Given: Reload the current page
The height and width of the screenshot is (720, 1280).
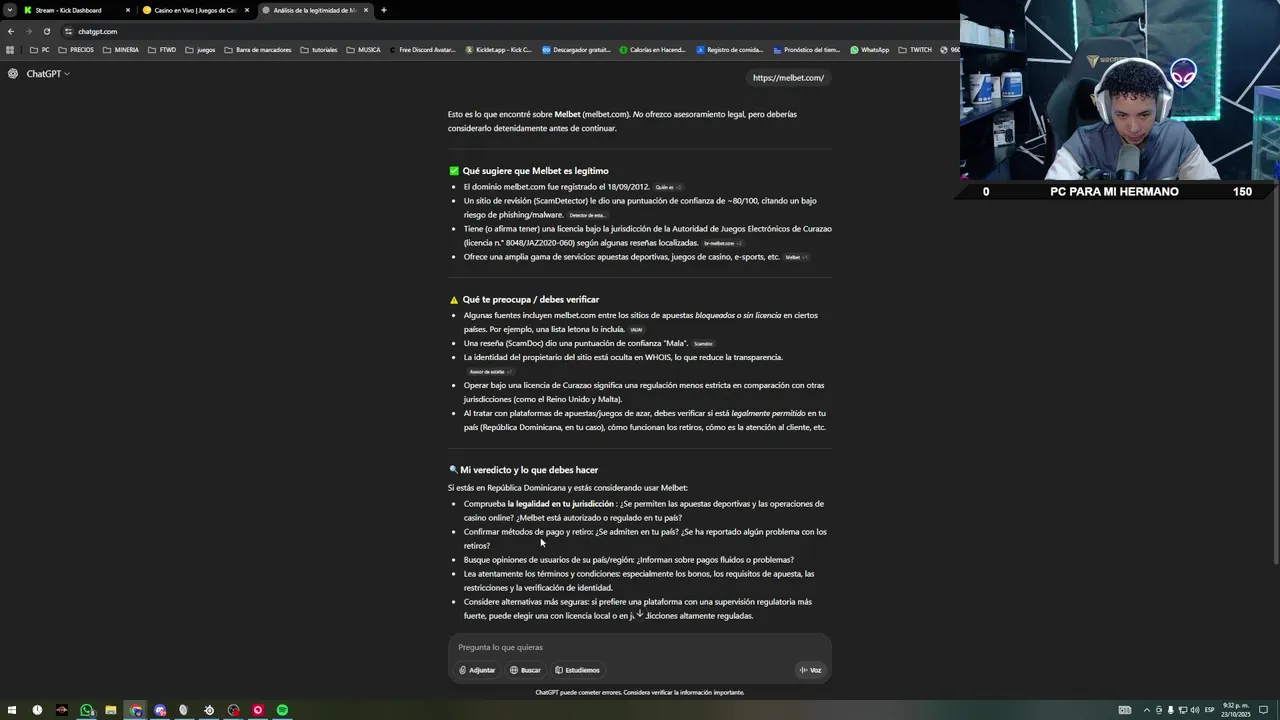Looking at the screenshot, I should click(47, 31).
